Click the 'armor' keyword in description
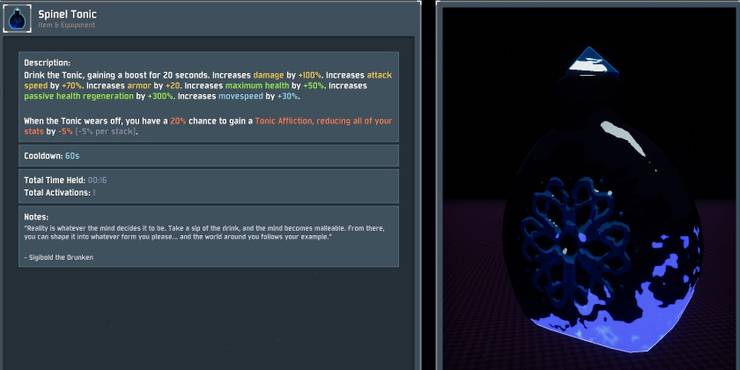 139,86
